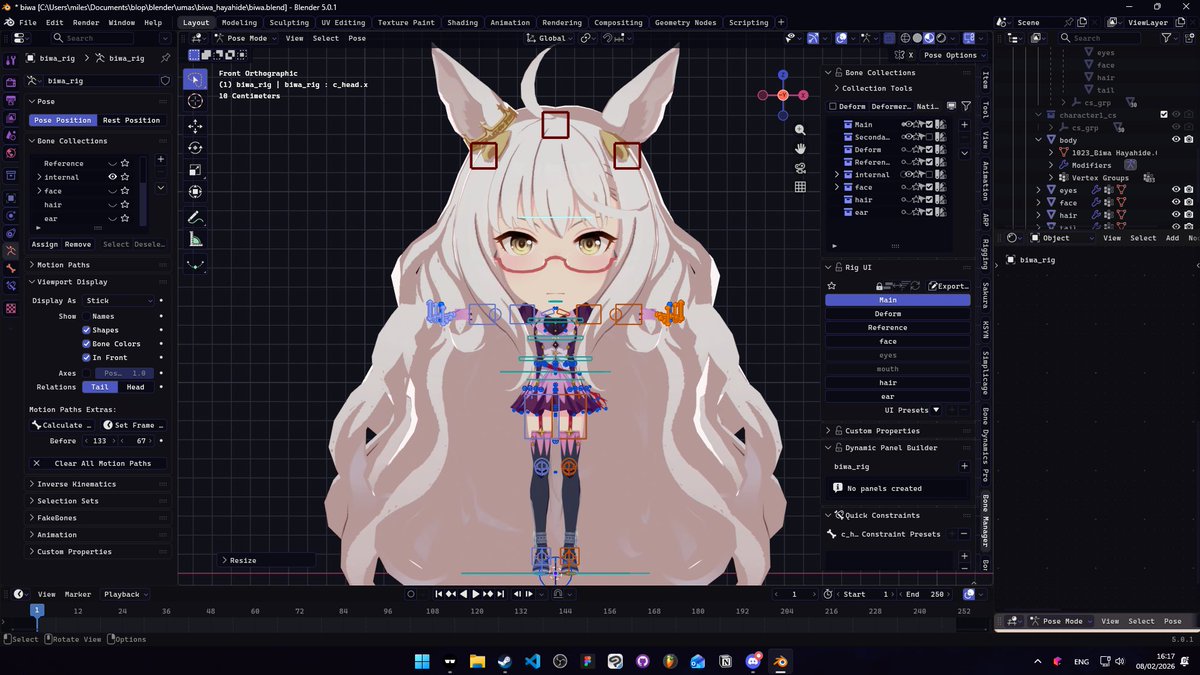Activate the Rotate tool
The image size is (1200, 675).
(196, 148)
